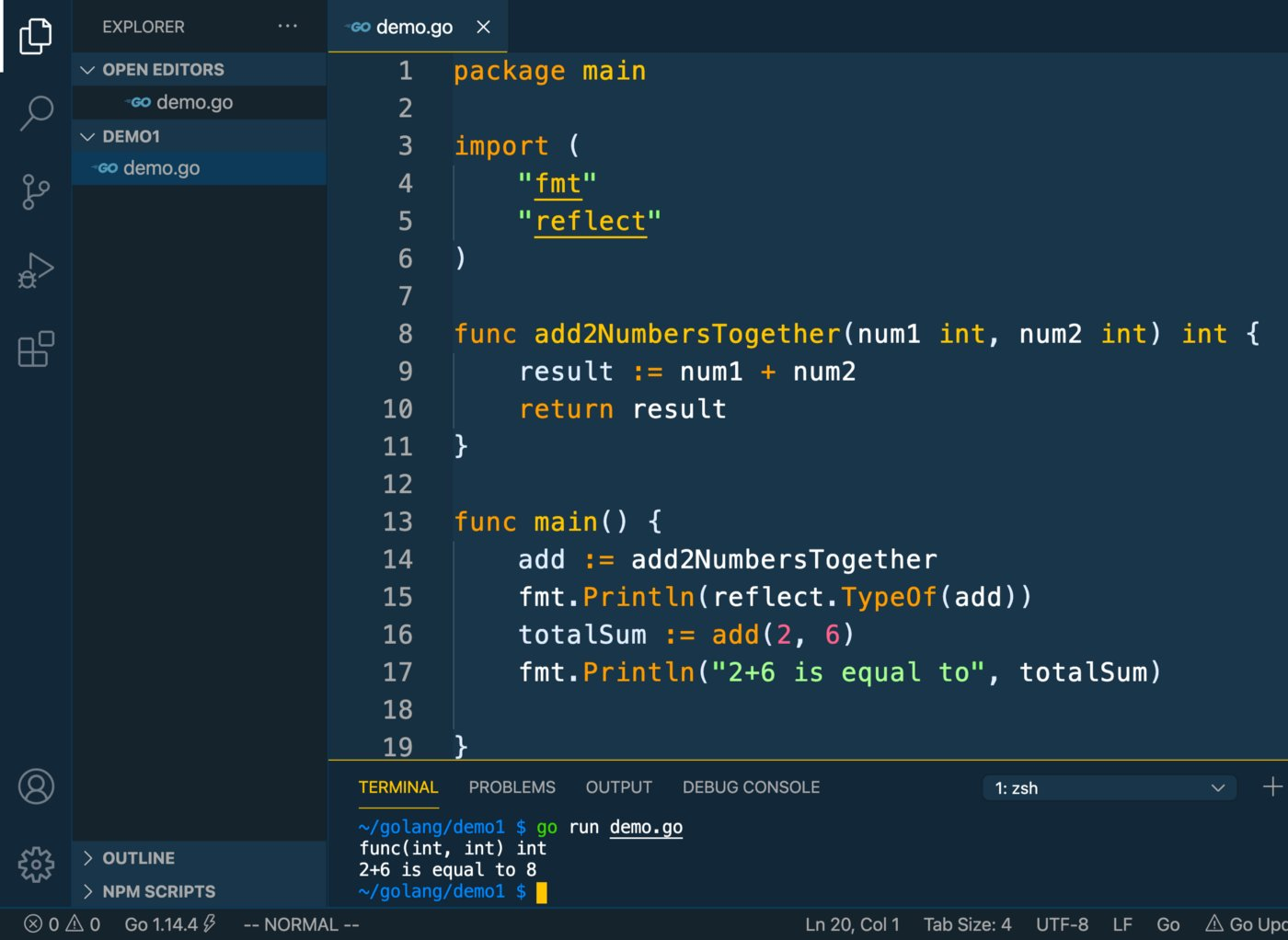Screen dimensions: 1288x940
Task: Click line number 13 in the gutter
Action: (397, 522)
